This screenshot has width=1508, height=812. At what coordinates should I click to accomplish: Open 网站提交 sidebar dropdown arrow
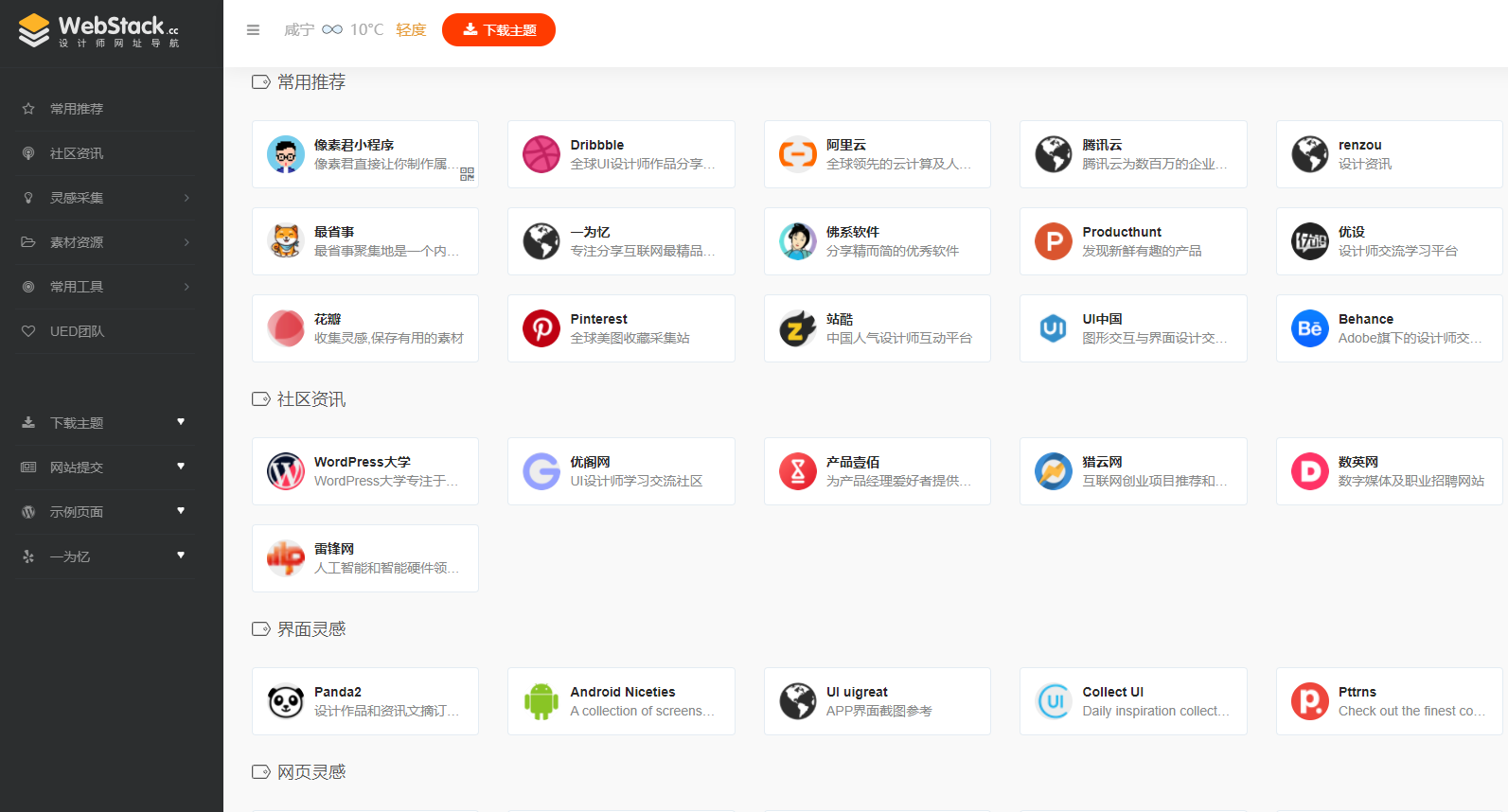click(181, 467)
